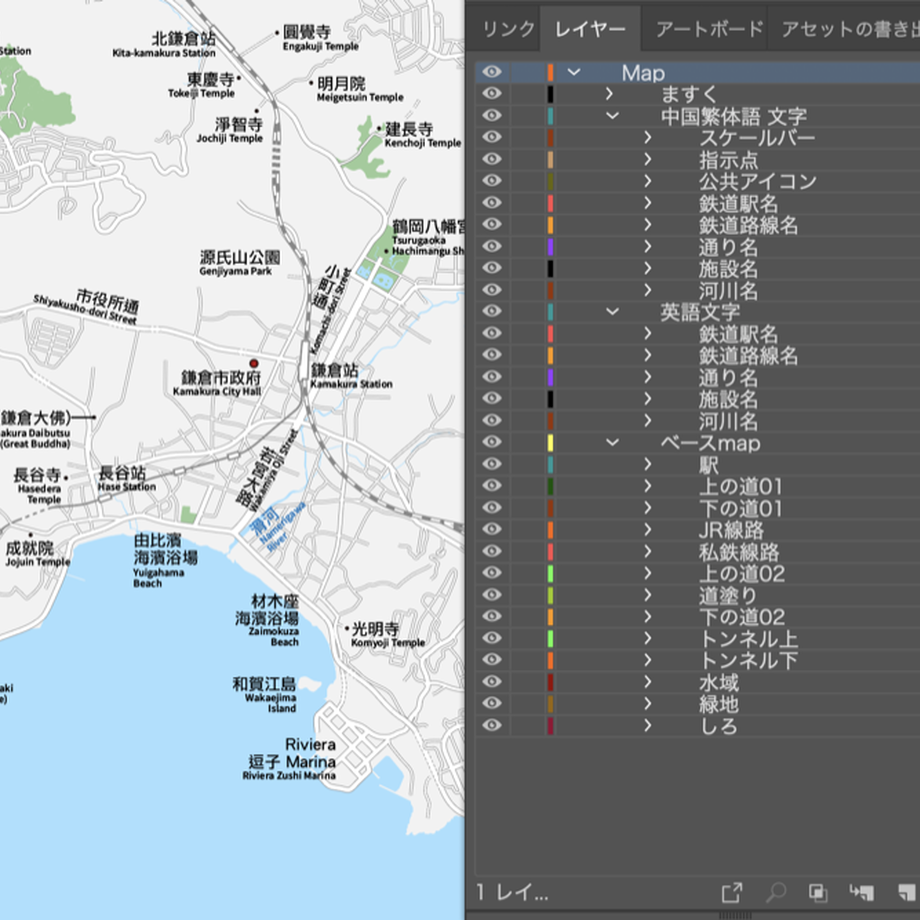The width and height of the screenshot is (920, 920).
Task: Select the 私鉄線路 layer name
Action: pyautogui.click(x=739, y=552)
